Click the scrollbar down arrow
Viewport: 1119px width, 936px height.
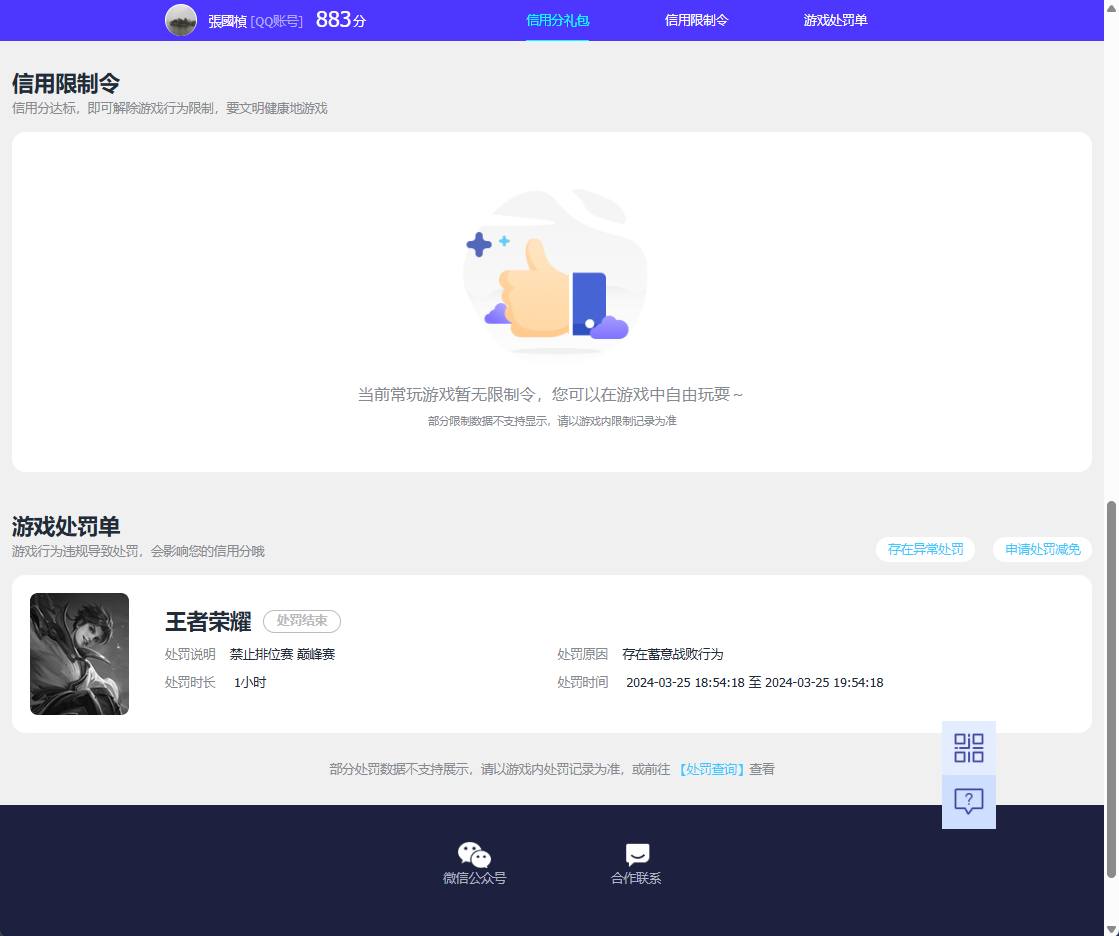[1110, 929]
